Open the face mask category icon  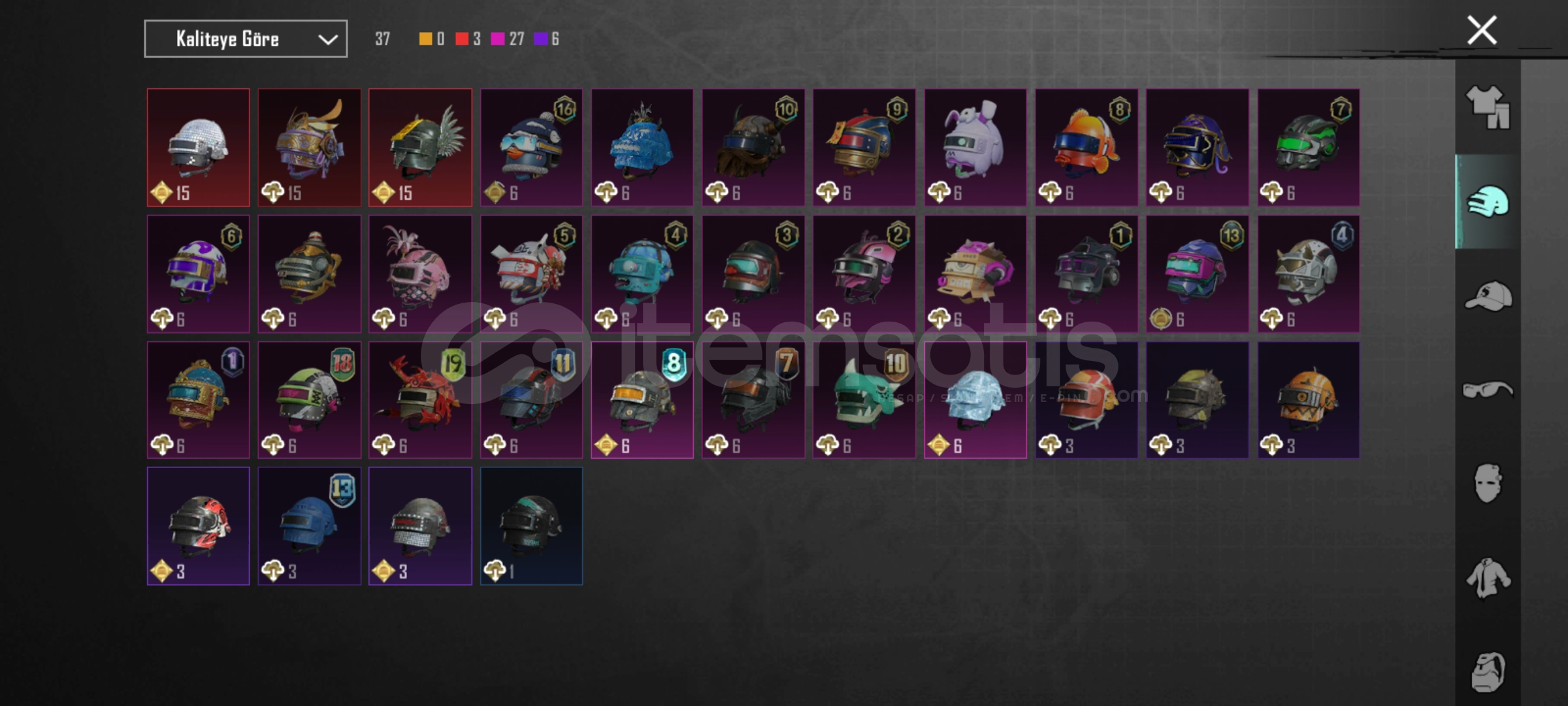[1488, 484]
